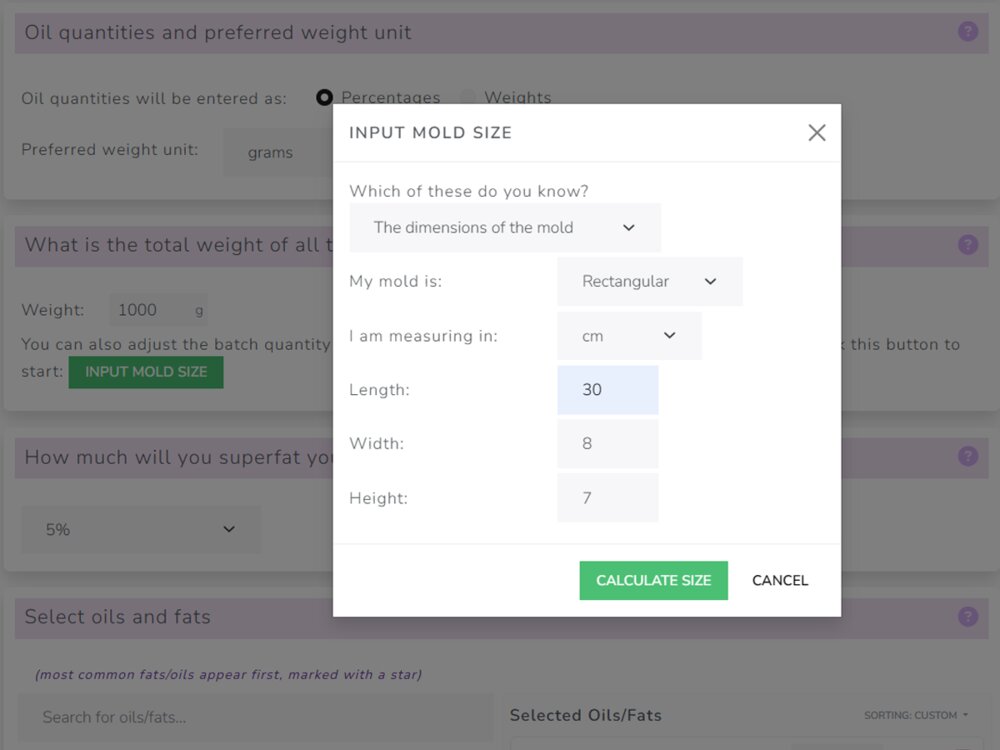Click the Search for oils/fats box

coord(254,717)
